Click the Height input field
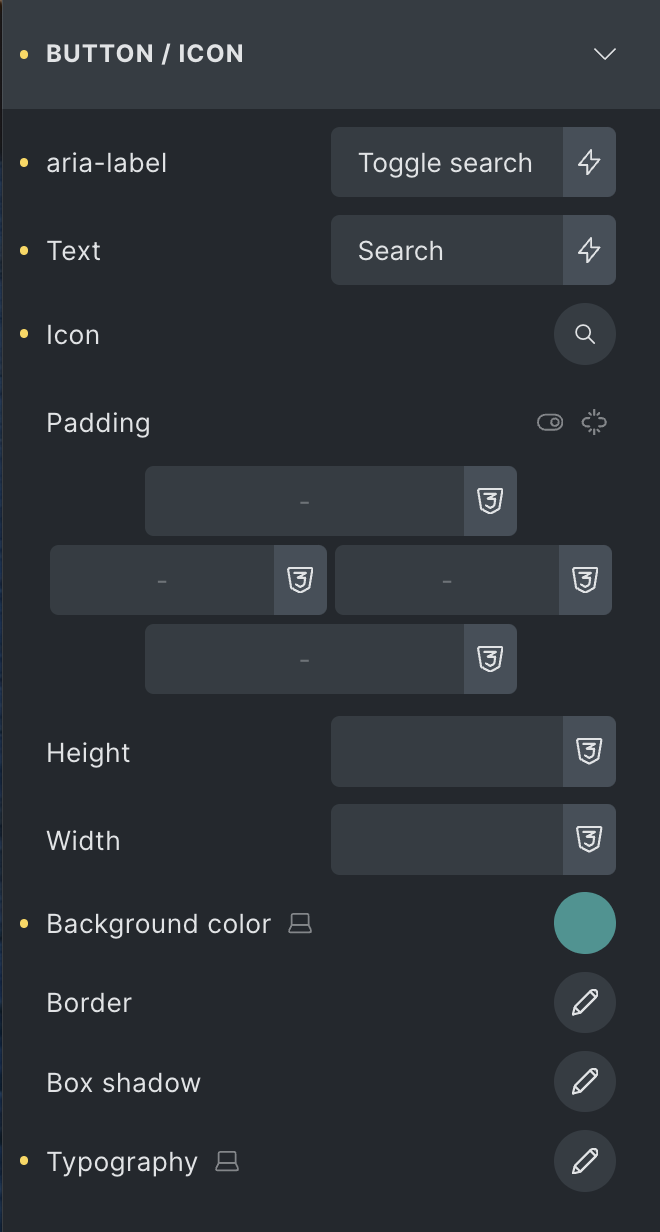Screen dimensions: 660x1232 pyautogui.click(x=447, y=752)
